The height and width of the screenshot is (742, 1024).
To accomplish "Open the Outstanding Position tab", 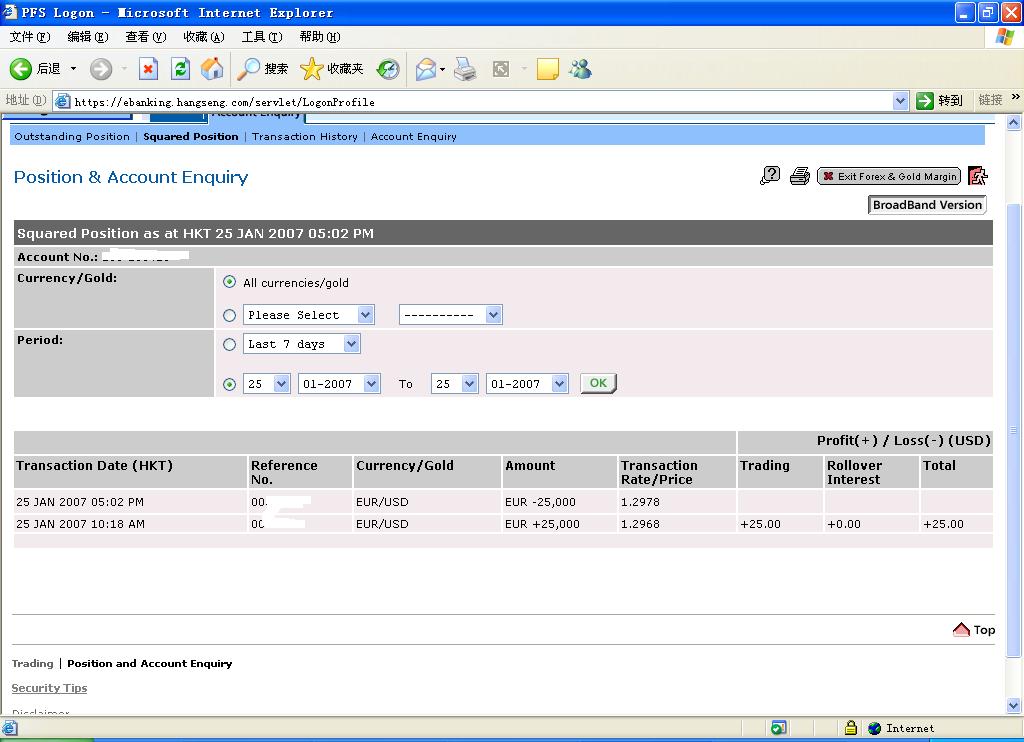I will pos(72,137).
